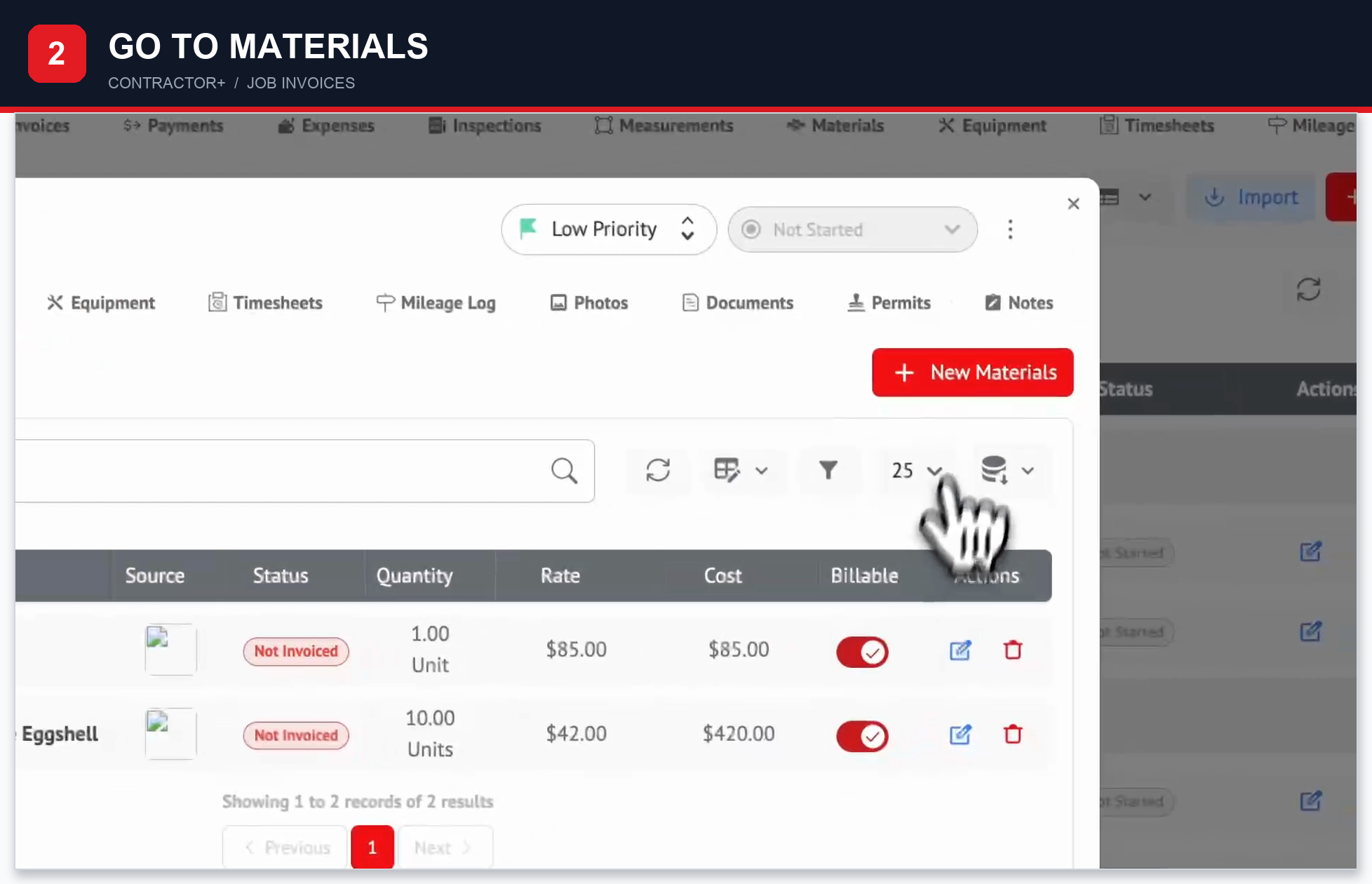1372x884 pixels.
Task: Switch to the Photos tab
Action: (x=589, y=302)
